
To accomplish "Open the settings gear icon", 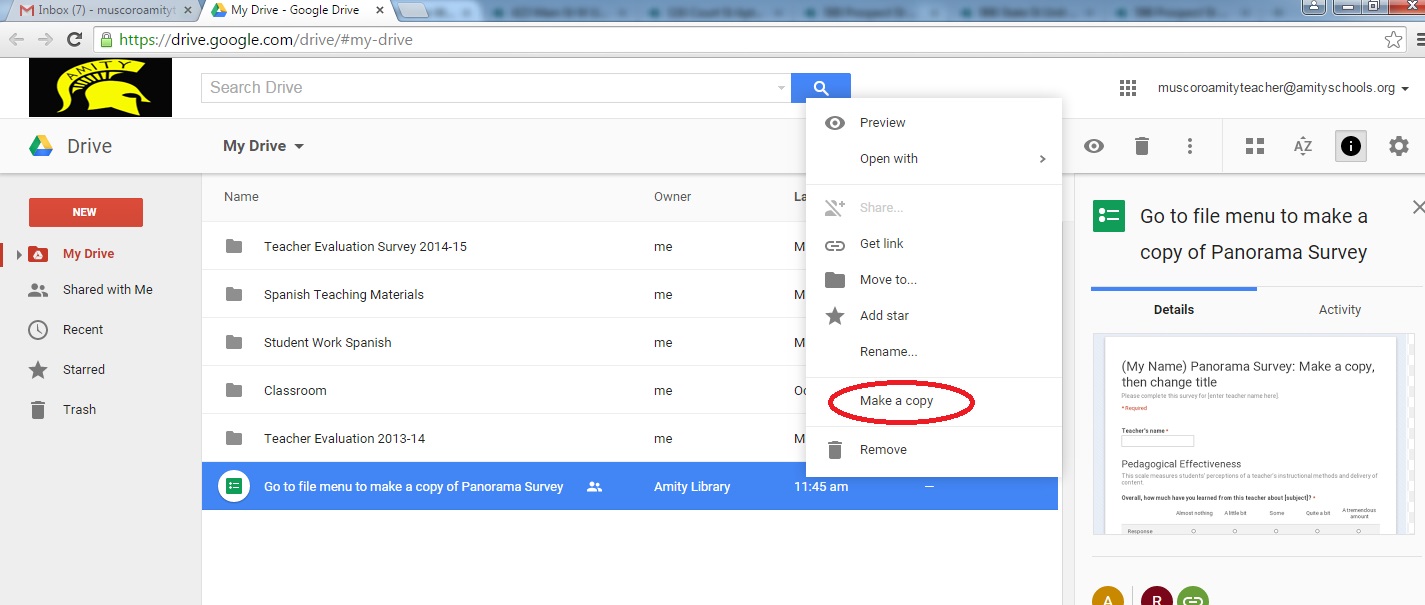I will (x=1399, y=146).
